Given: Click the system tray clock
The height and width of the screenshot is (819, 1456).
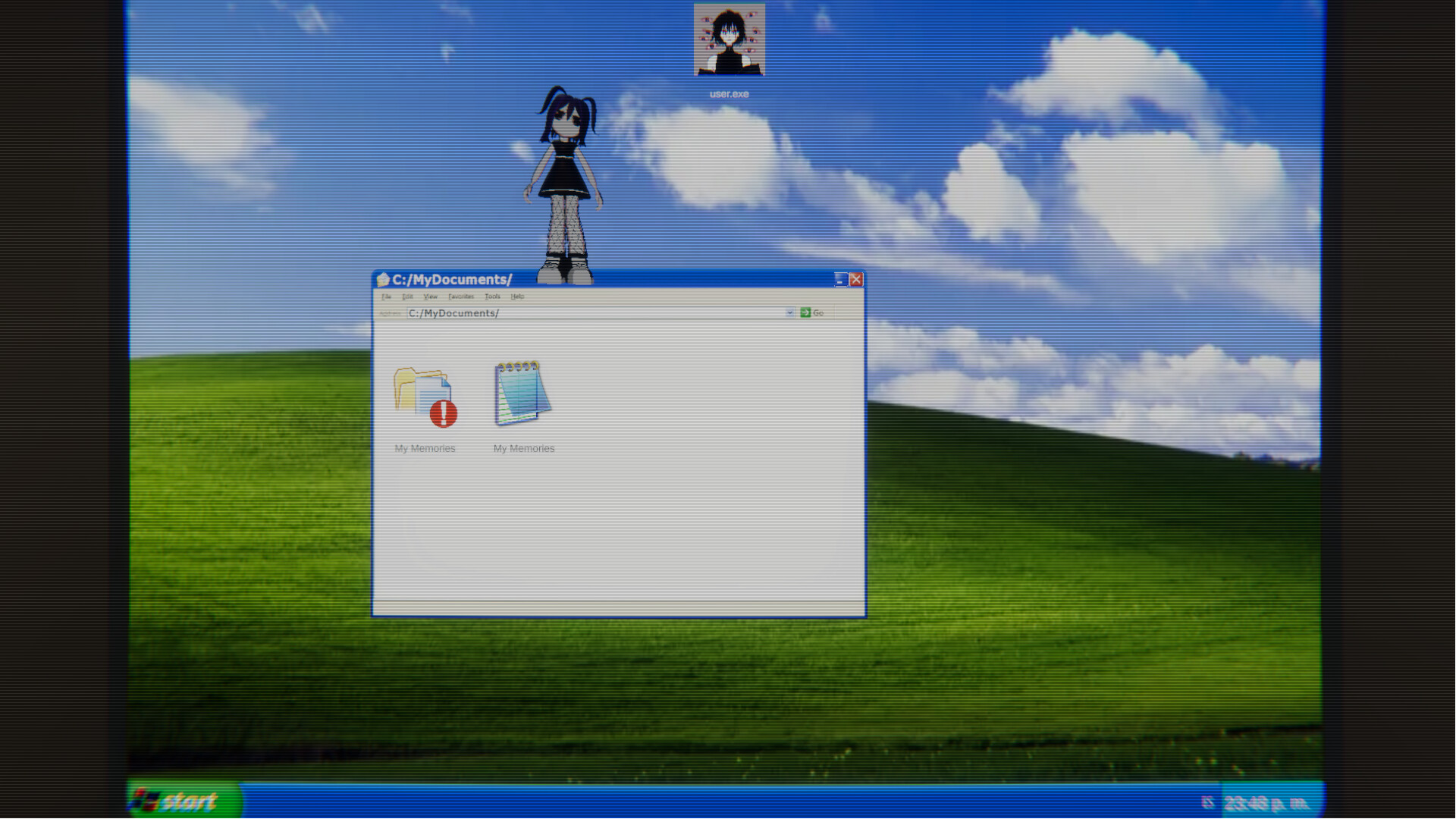Looking at the screenshot, I should coord(1266,803).
